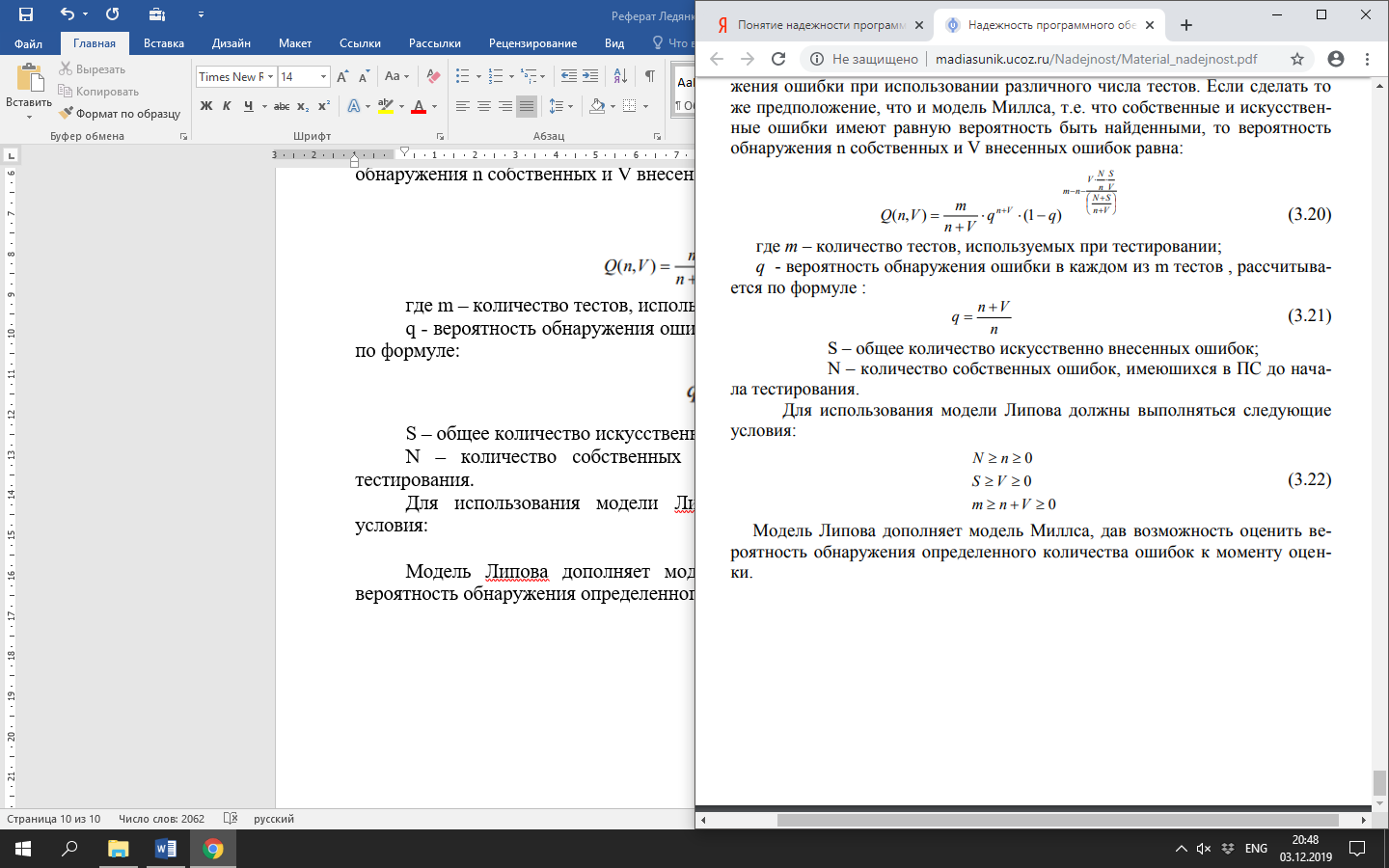Viewport: 1389px width, 868px height.
Task: Open the font color dropdown arrow
Action: click(435, 106)
